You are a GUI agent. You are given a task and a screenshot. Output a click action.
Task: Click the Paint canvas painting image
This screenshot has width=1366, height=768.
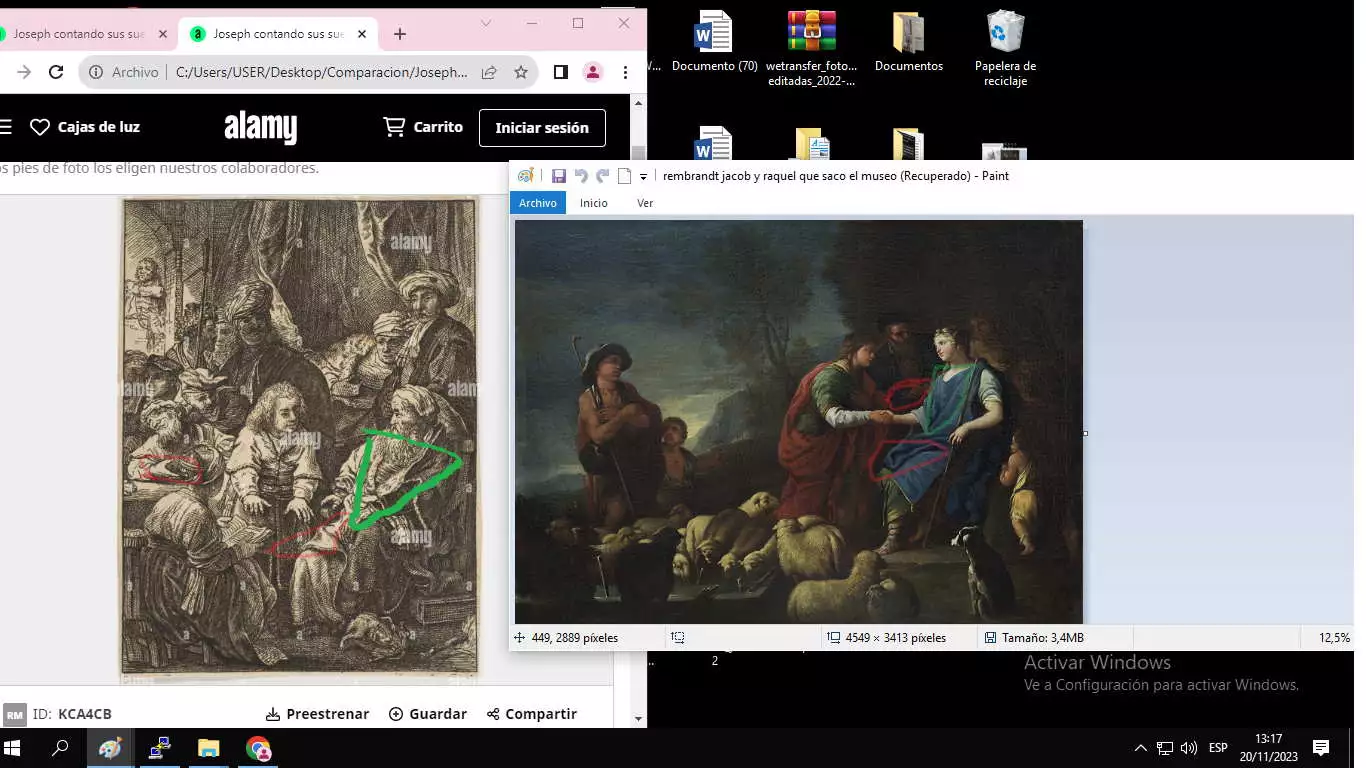click(x=798, y=421)
